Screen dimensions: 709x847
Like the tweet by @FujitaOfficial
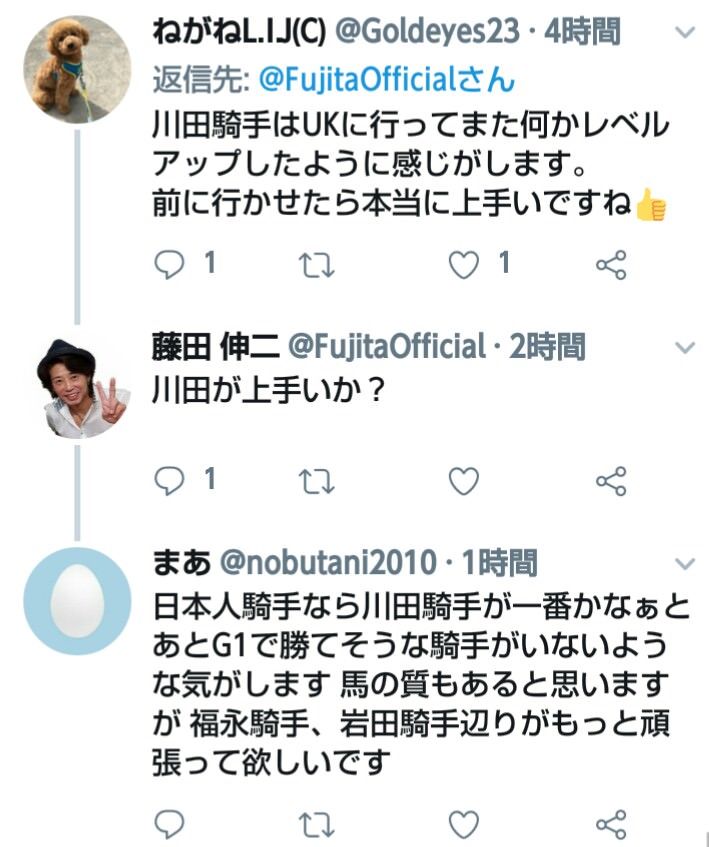click(x=463, y=481)
